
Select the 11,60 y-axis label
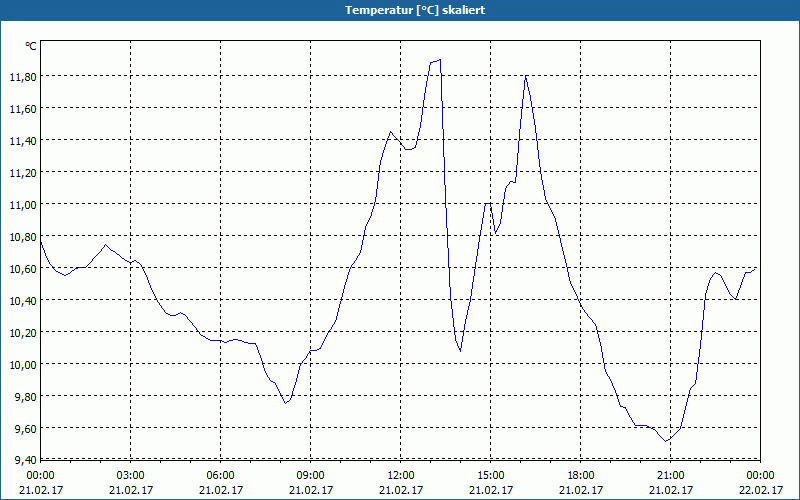click(x=23, y=109)
